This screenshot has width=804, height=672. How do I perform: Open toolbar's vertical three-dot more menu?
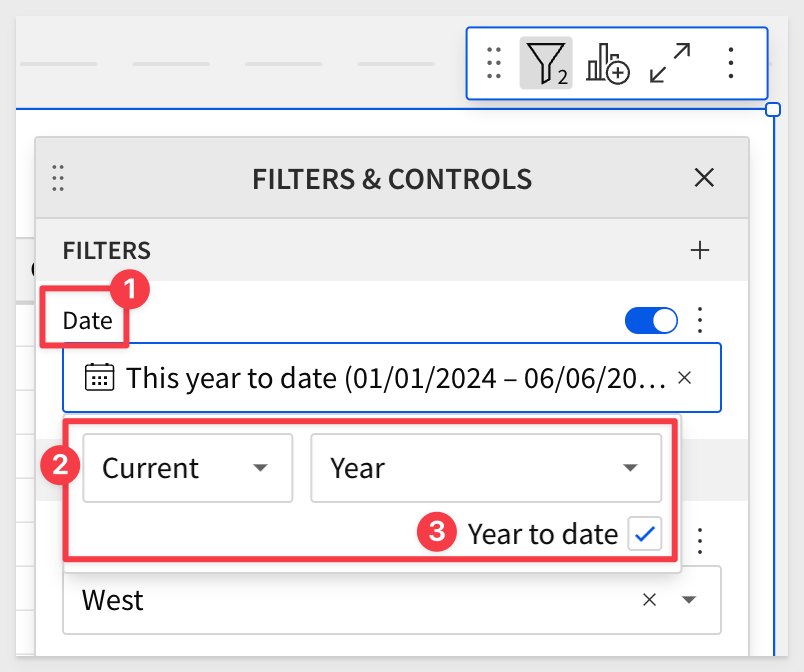tap(731, 63)
